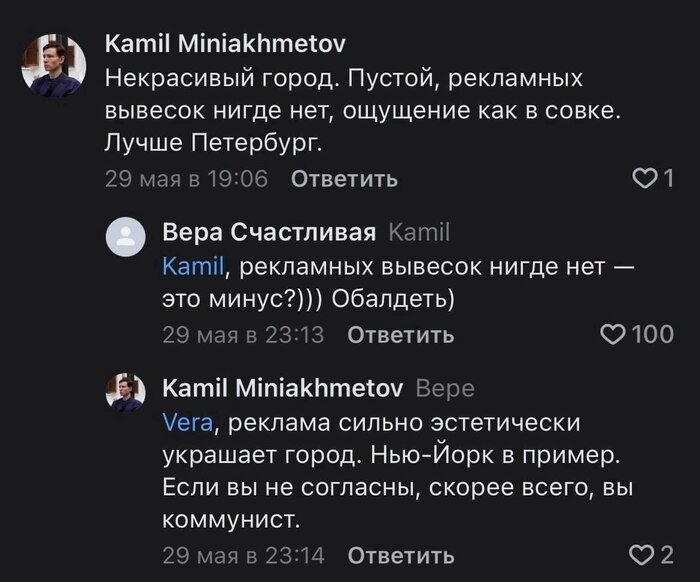Tap the like count 100 number
Image resolution: width=700 pixels, height=582 pixels.
click(x=653, y=334)
